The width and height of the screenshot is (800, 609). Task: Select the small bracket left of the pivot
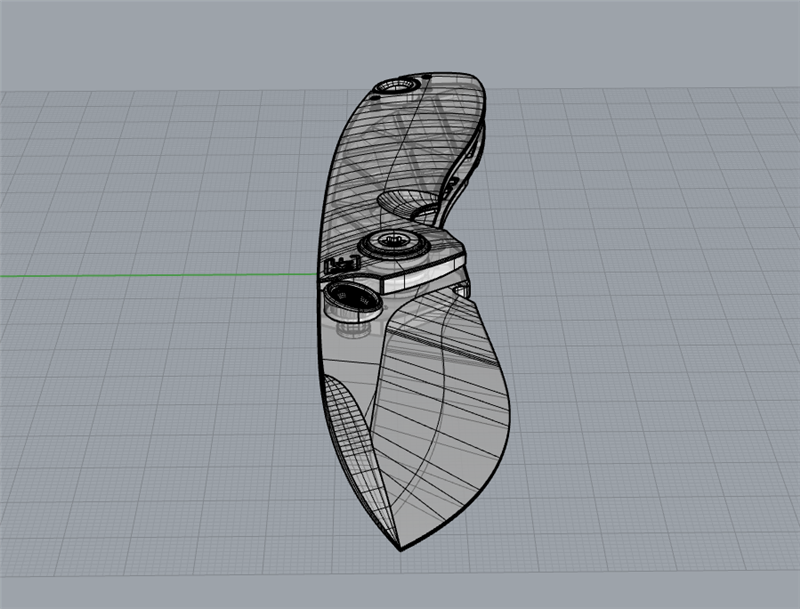pyautogui.click(x=340, y=265)
